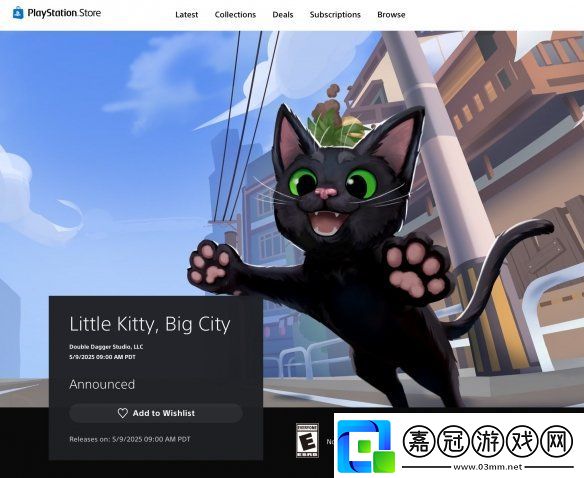584x478 pixels.
Task: Click the Add to Wishlist button
Action: (156, 413)
